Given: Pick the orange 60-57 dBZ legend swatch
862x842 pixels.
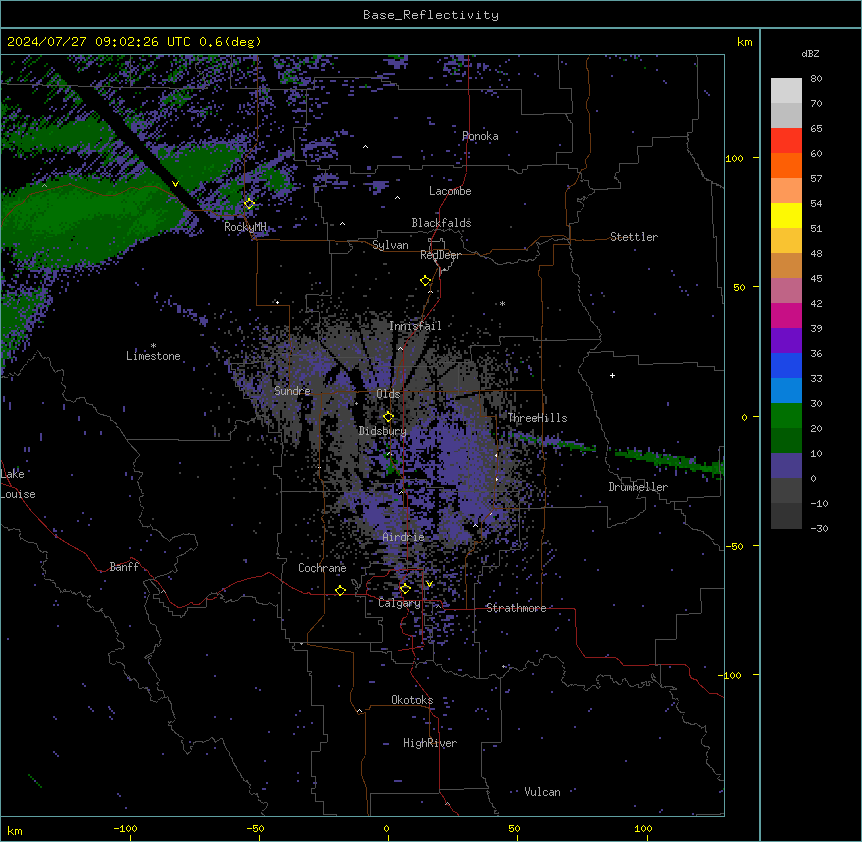Looking at the screenshot, I should (x=786, y=165).
